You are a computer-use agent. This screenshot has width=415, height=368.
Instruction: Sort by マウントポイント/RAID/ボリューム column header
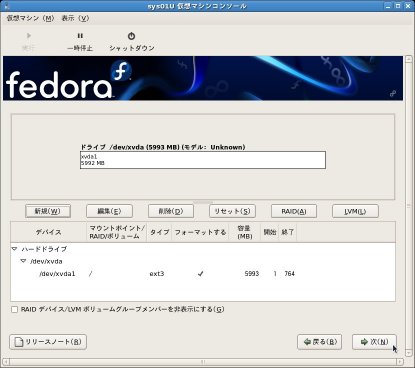pyautogui.click(x=116, y=232)
